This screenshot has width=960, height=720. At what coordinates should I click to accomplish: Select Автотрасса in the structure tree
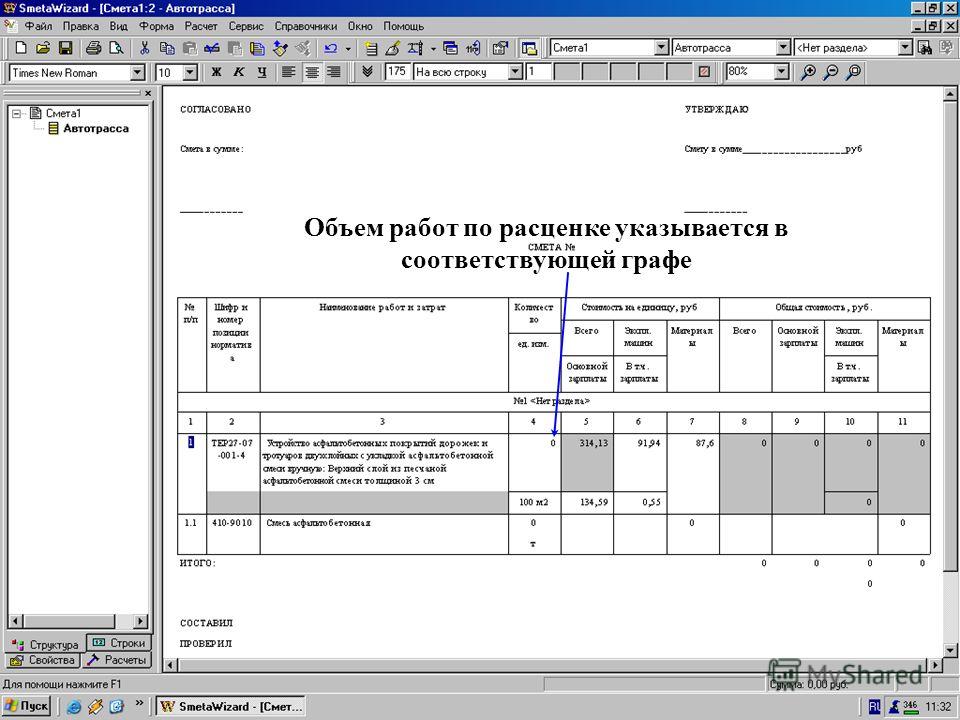point(96,129)
